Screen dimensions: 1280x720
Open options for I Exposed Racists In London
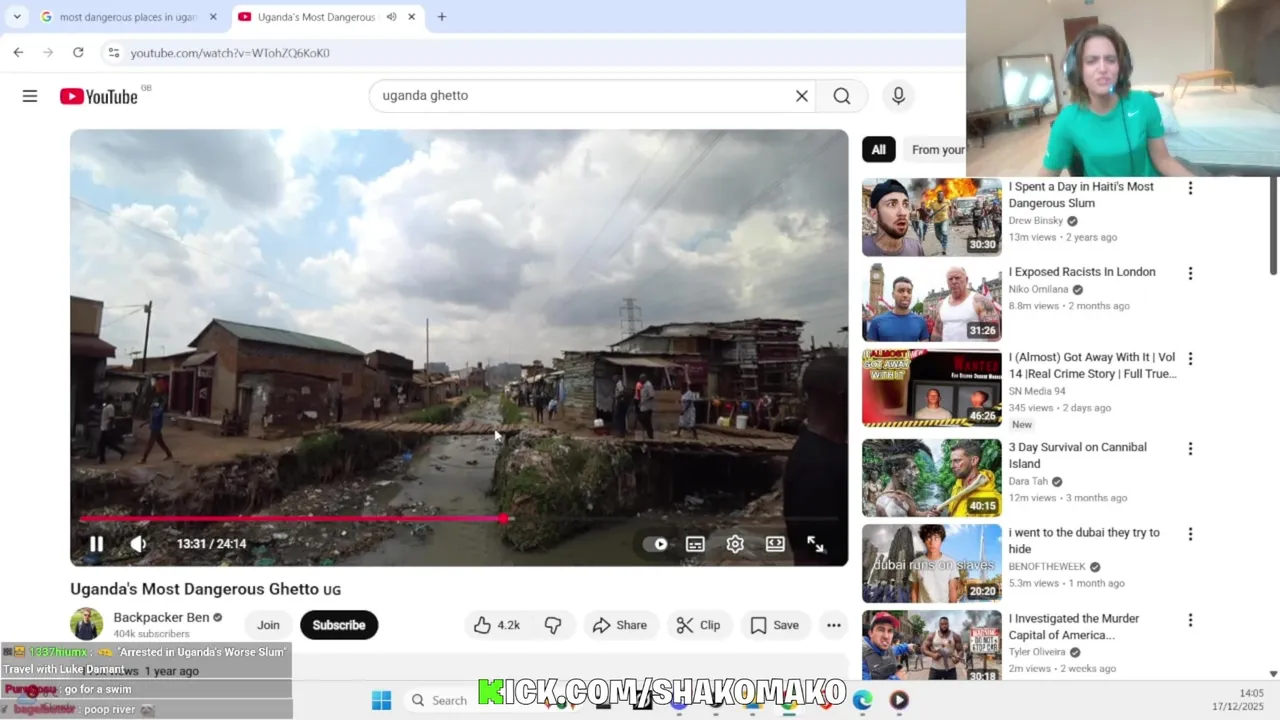tap(1190, 273)
